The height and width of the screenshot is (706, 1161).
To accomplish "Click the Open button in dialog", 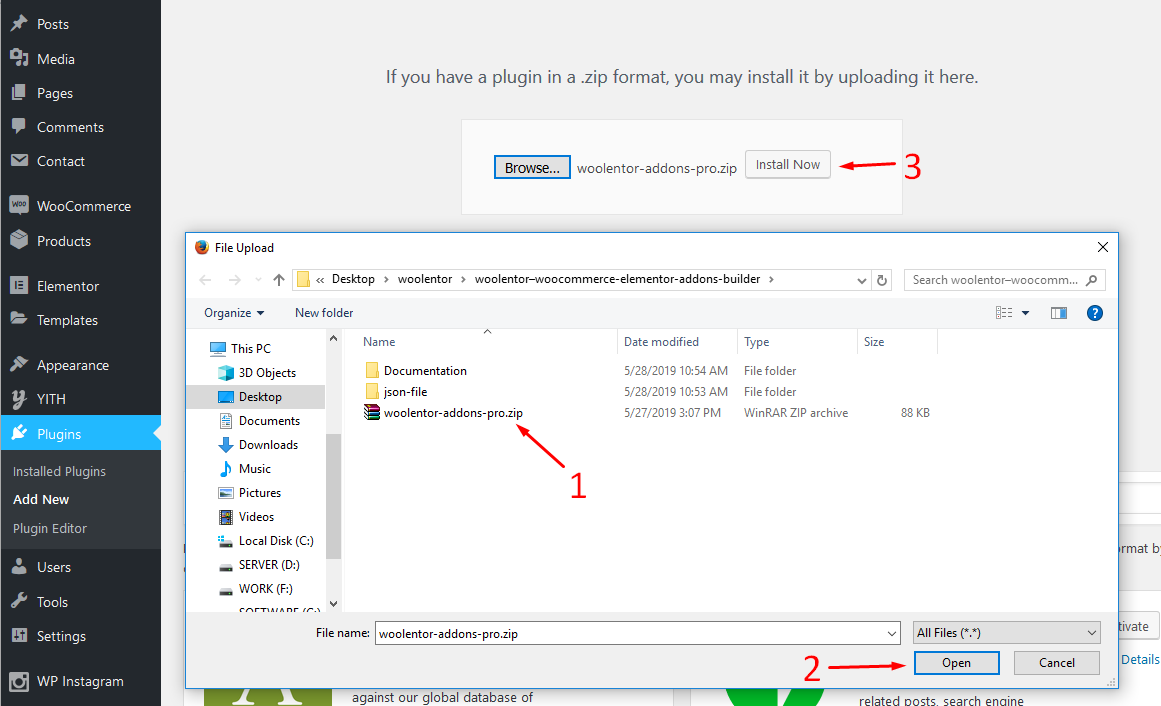I will click(956, 662).
